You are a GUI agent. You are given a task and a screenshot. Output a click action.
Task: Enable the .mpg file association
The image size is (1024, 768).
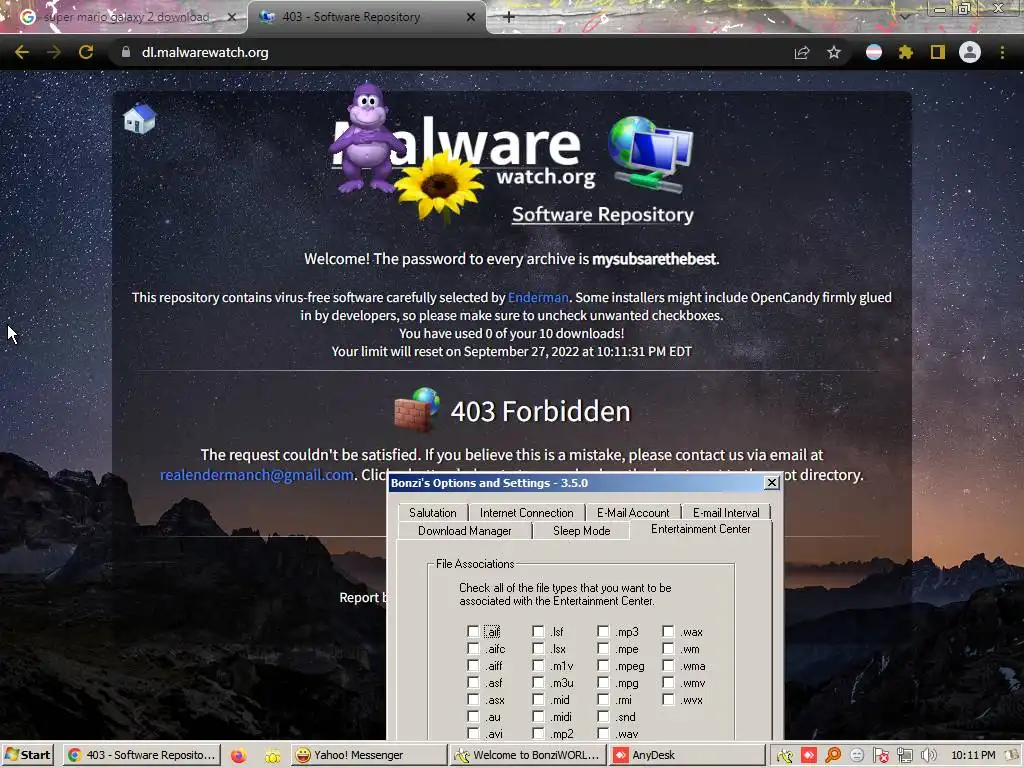(603, 682)
